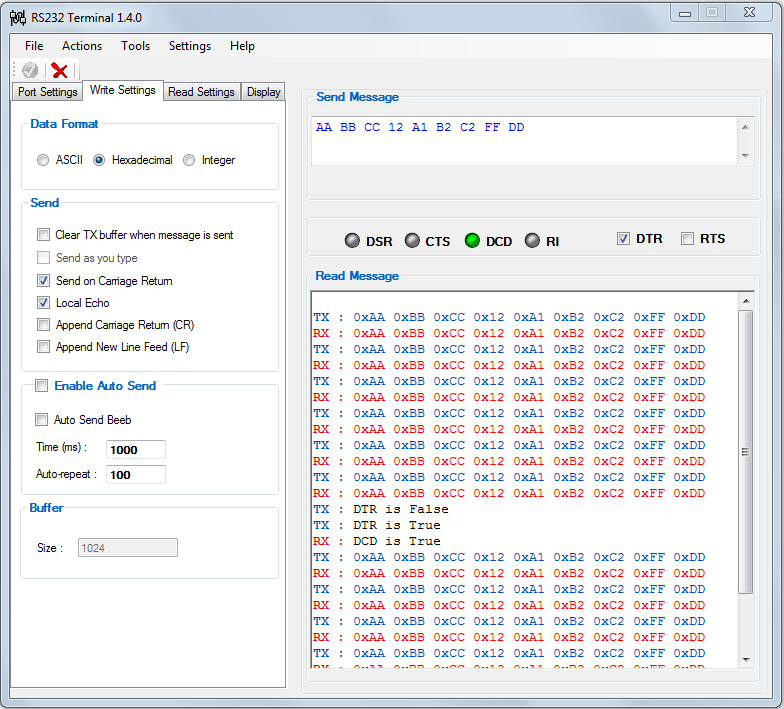Image resolution: width=784 pixels, height=709 pixels.
Task: Click Send Message scrollbar down arrow
Action: 745,156
